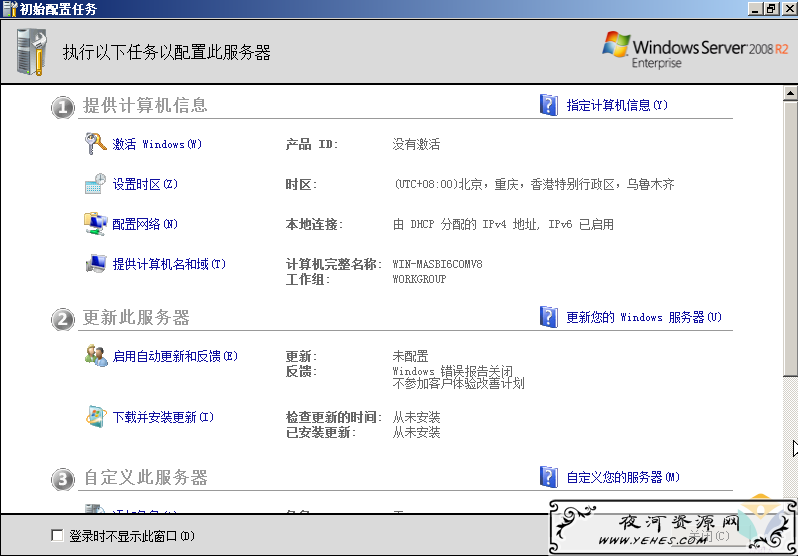Open 激活 Windows(W) link
Screen dimensions: 798x556
[157, 144]
